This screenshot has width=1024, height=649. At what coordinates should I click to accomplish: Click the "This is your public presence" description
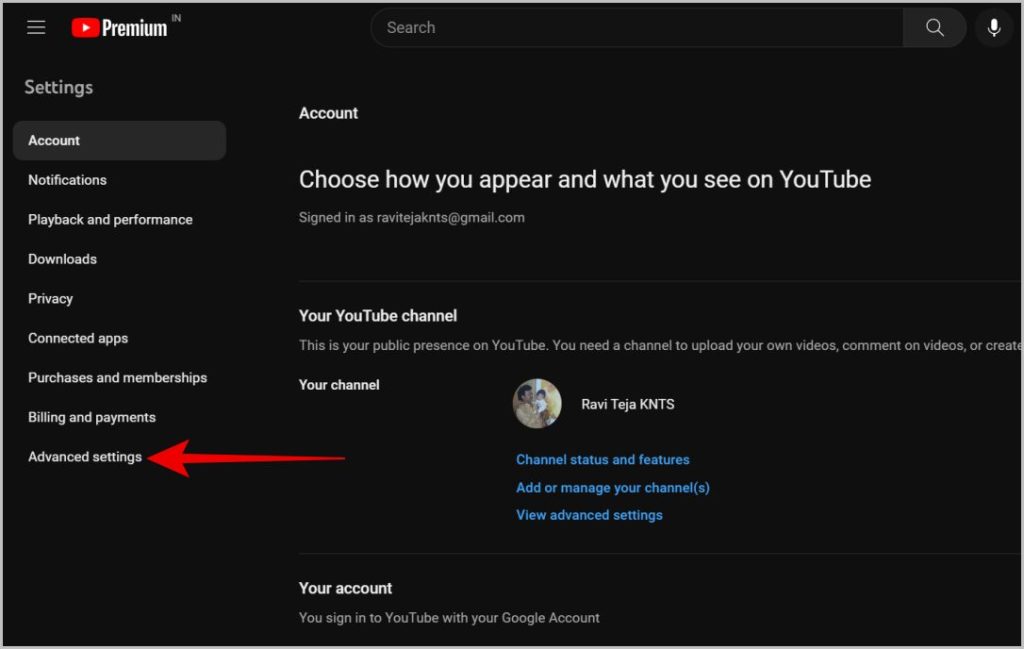tap(660, 345)
